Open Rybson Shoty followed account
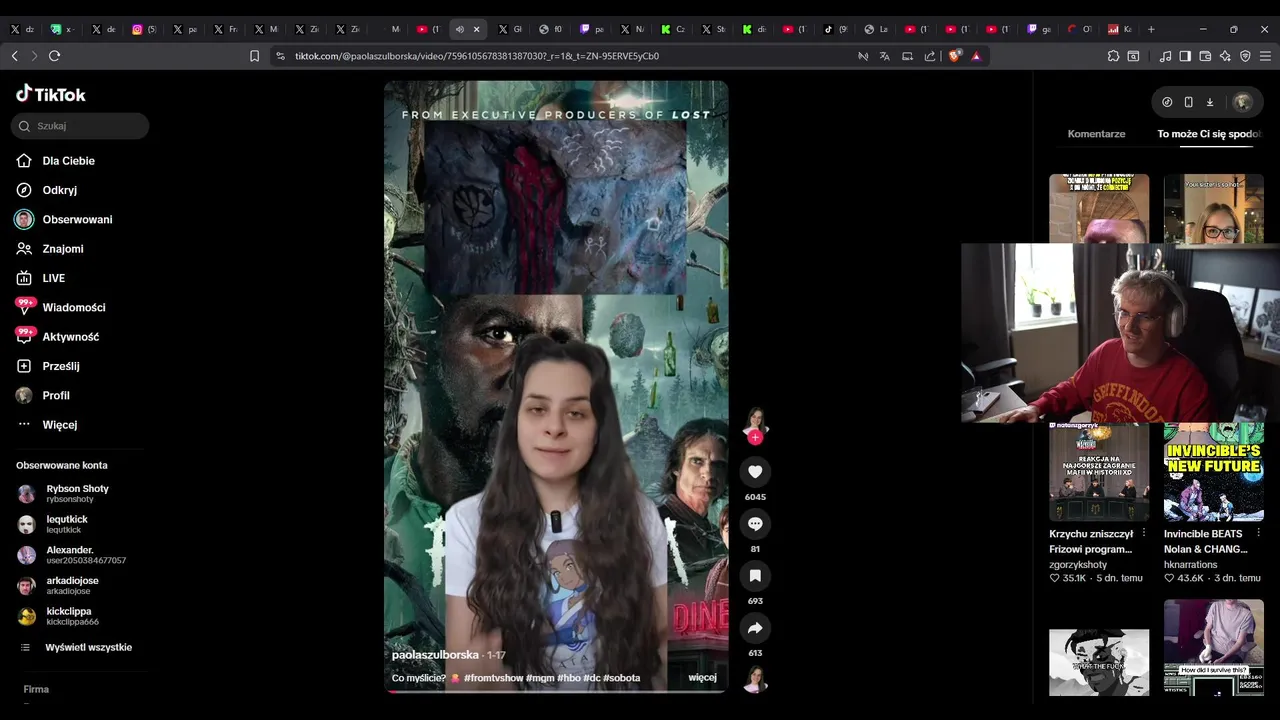Screen dimensions: 1280x720 [77, 493]
